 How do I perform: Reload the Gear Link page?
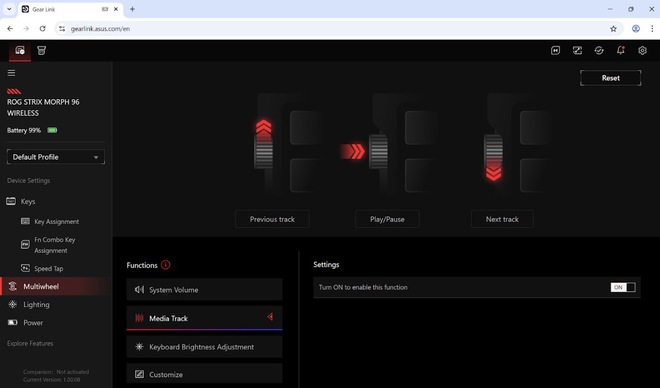43,29
